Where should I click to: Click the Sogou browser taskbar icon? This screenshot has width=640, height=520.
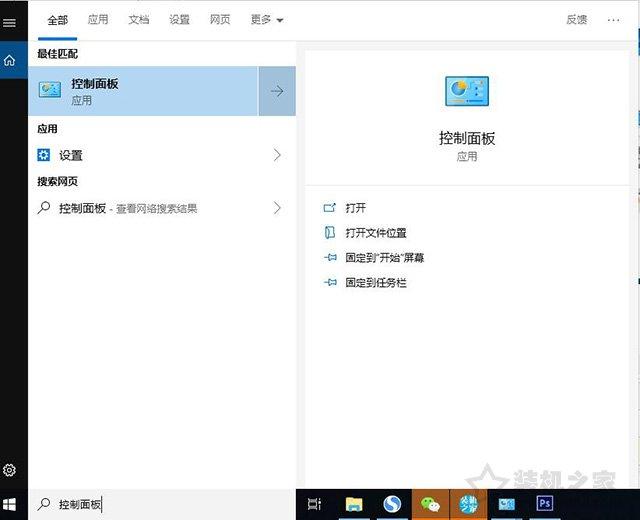click(x=392, y=504)
